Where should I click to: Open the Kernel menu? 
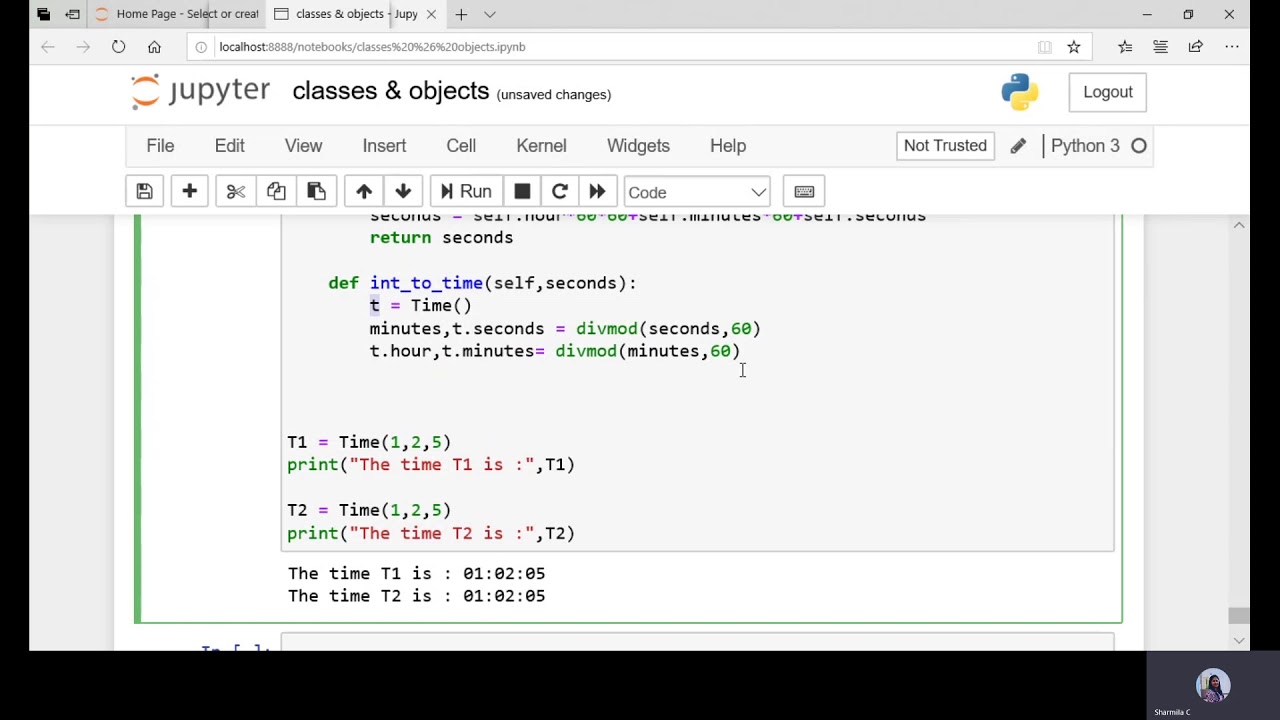click(541, 146)
